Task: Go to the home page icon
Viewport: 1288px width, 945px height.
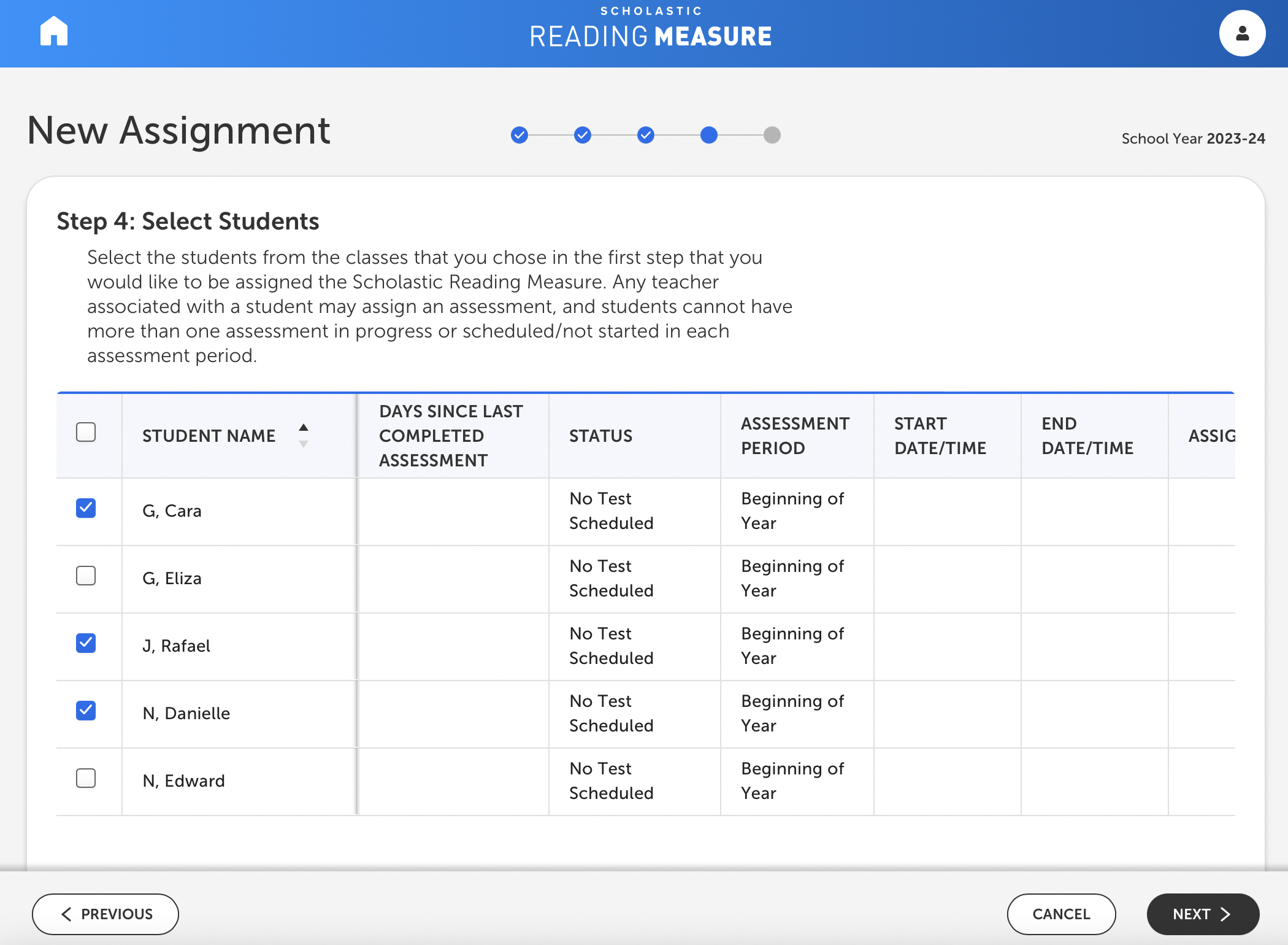Action: tap(54, 31)
